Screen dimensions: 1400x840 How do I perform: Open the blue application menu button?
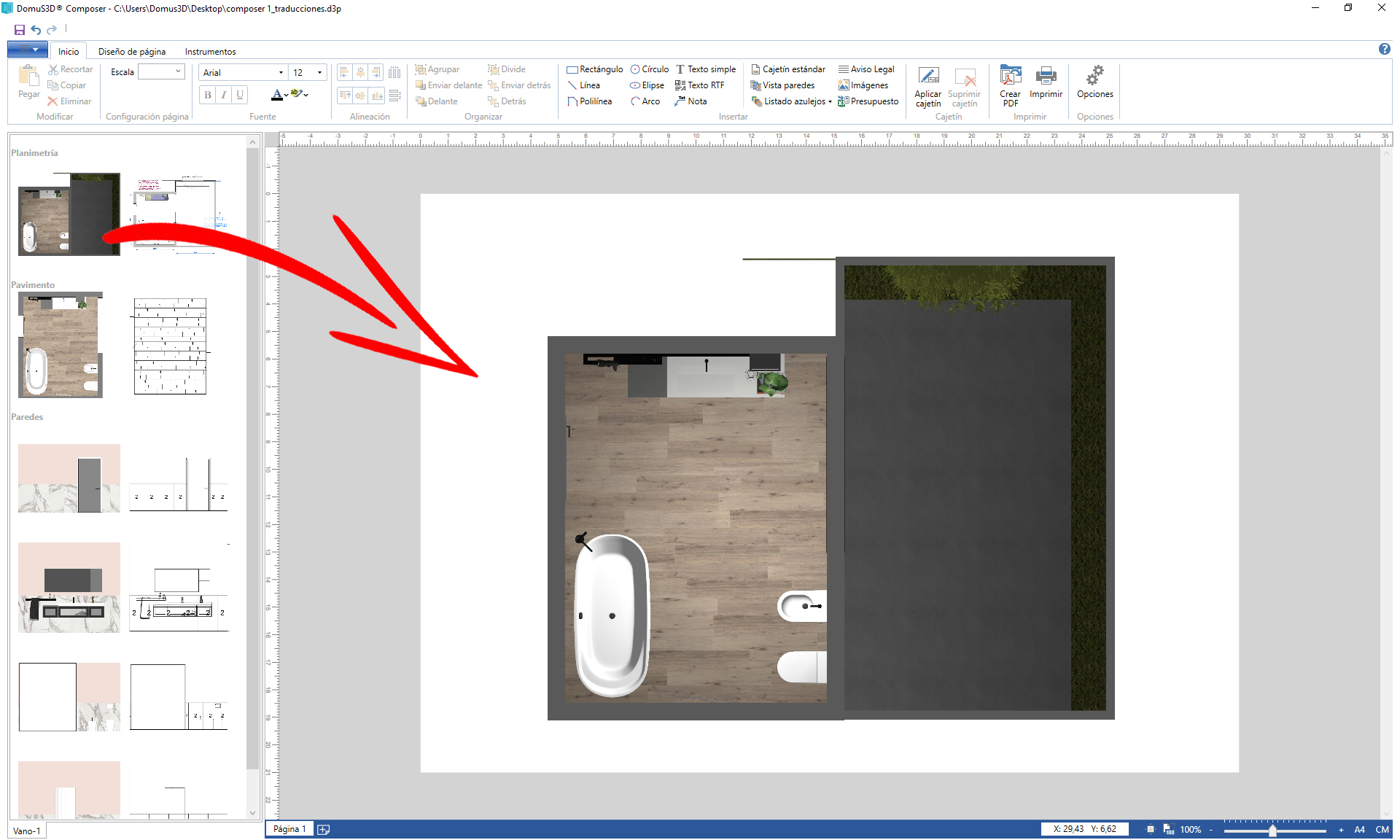point(28,49)
